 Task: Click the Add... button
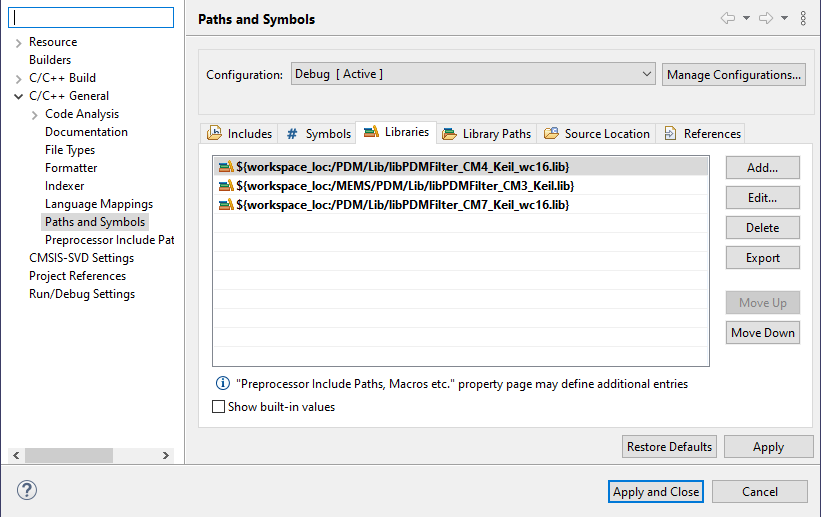pyautogui.click(x=762, y=168)
